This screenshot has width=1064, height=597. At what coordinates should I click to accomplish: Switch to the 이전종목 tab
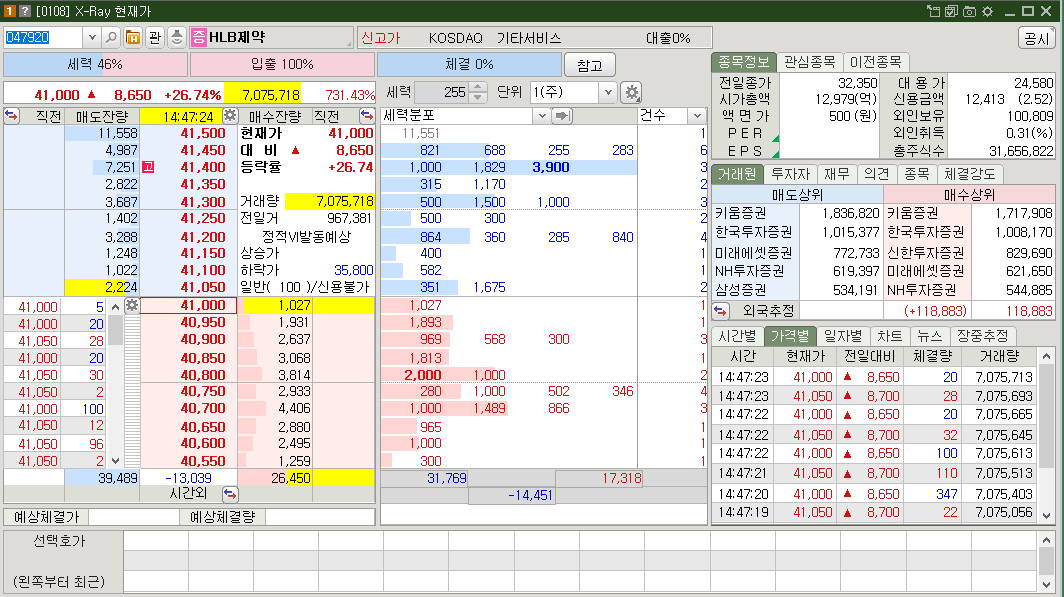click(x=875, y=62)
